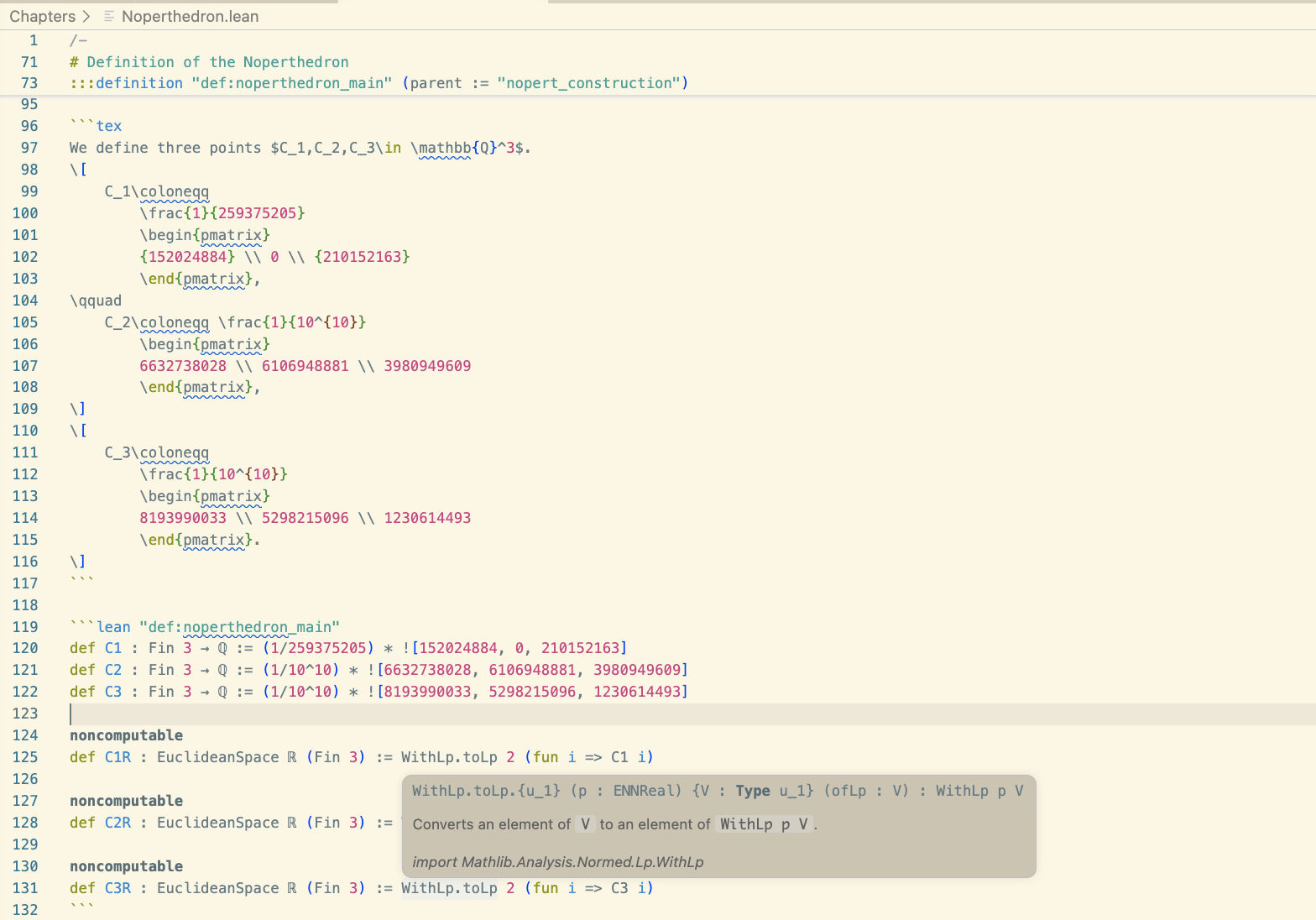The image size is (1316, 920).
Task: Select line number 131 in the gutter
Action: click(25, 888)
